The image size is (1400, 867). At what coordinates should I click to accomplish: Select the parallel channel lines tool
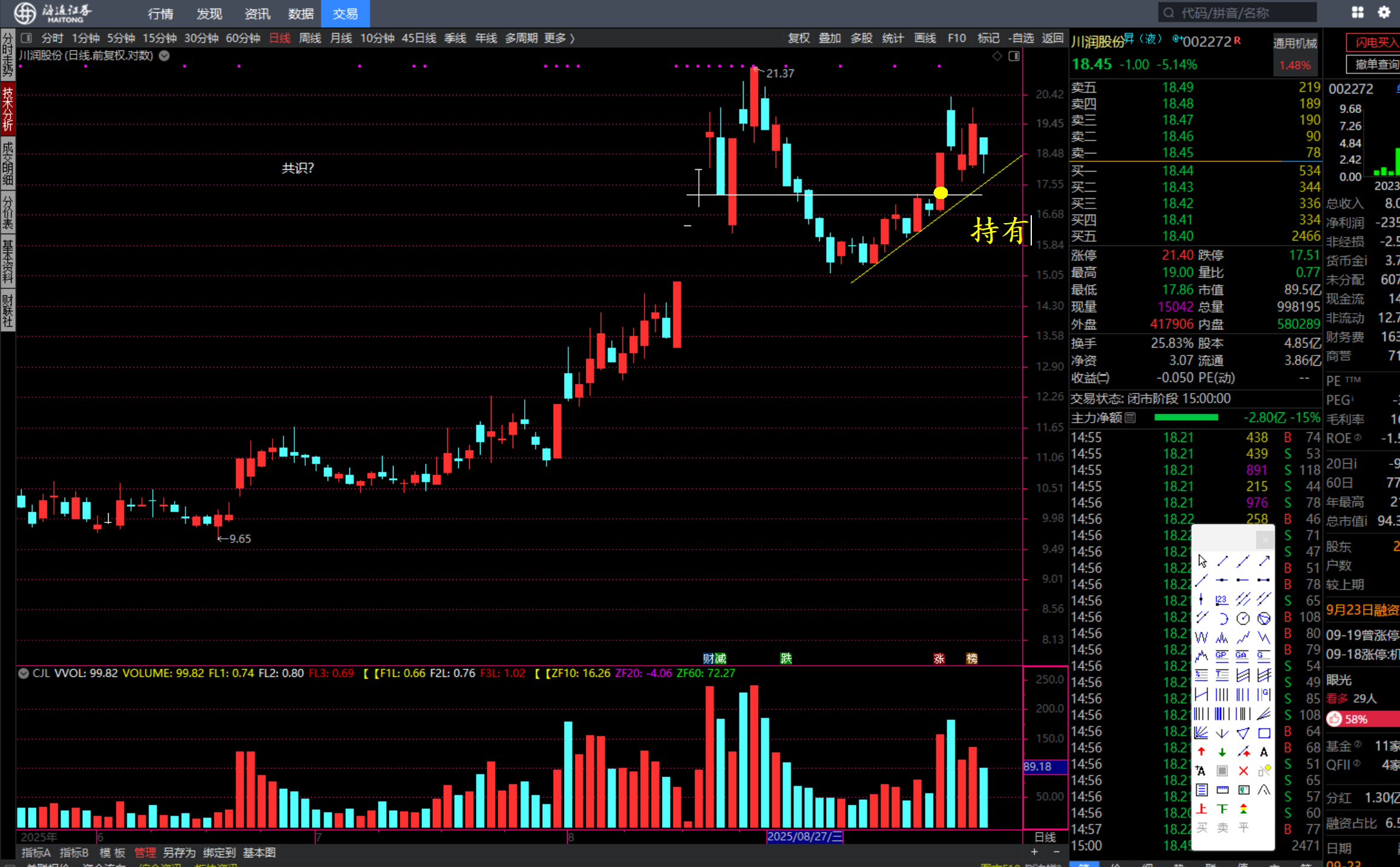[1243, 599]
